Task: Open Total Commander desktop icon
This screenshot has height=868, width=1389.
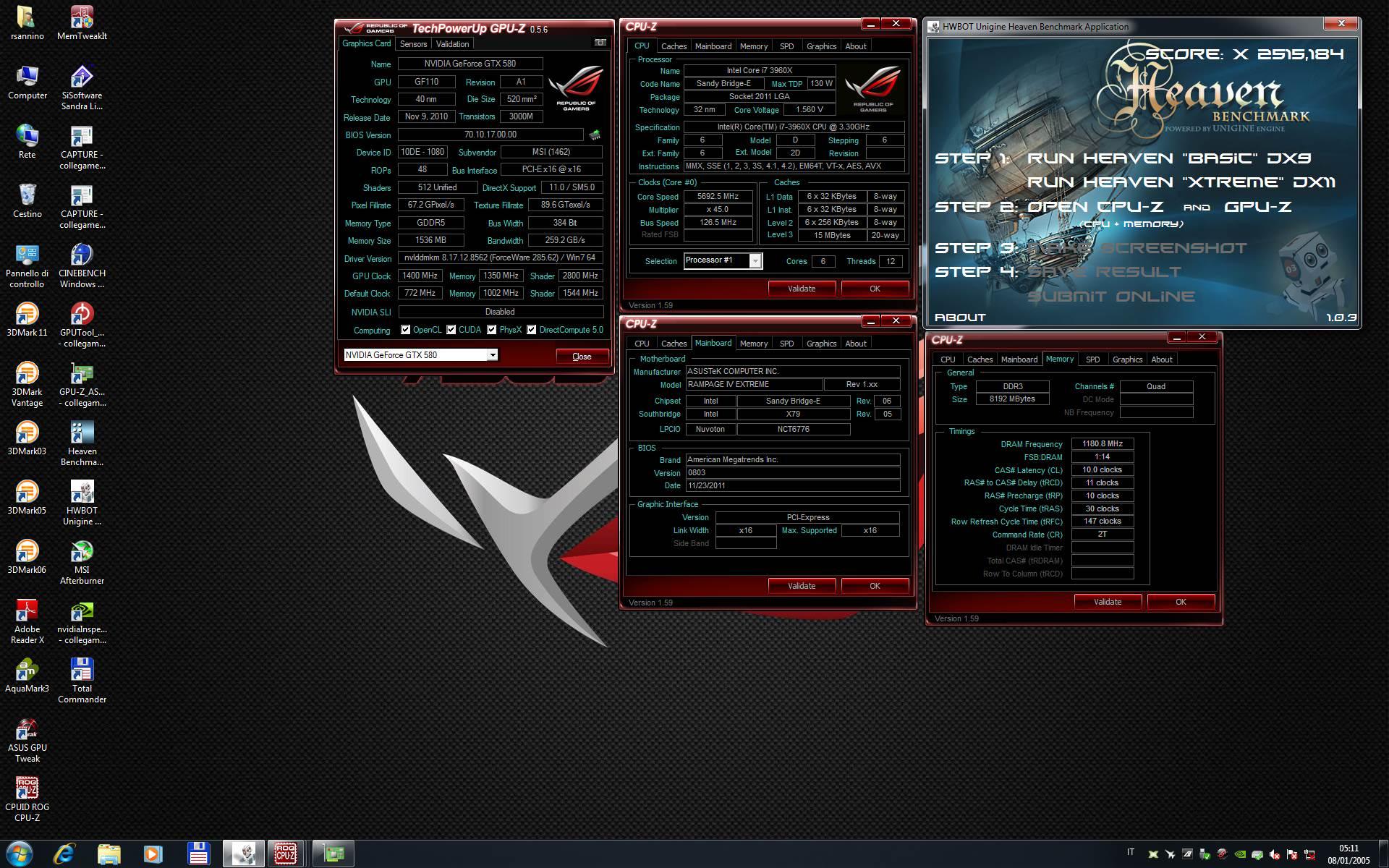Action: point(82,681)
